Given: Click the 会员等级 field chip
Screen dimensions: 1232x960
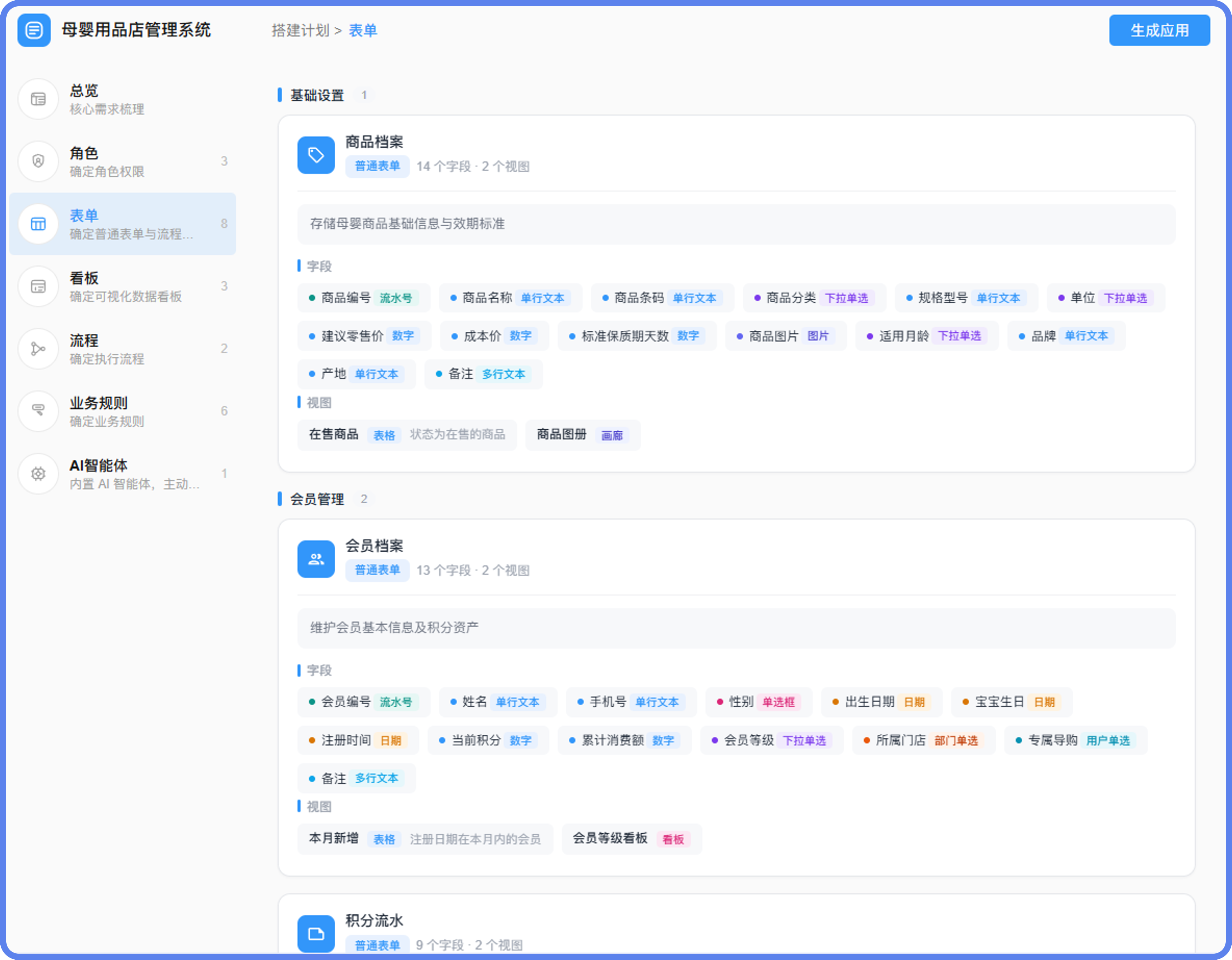Looking at the screenshot, I should pos(772,740).
